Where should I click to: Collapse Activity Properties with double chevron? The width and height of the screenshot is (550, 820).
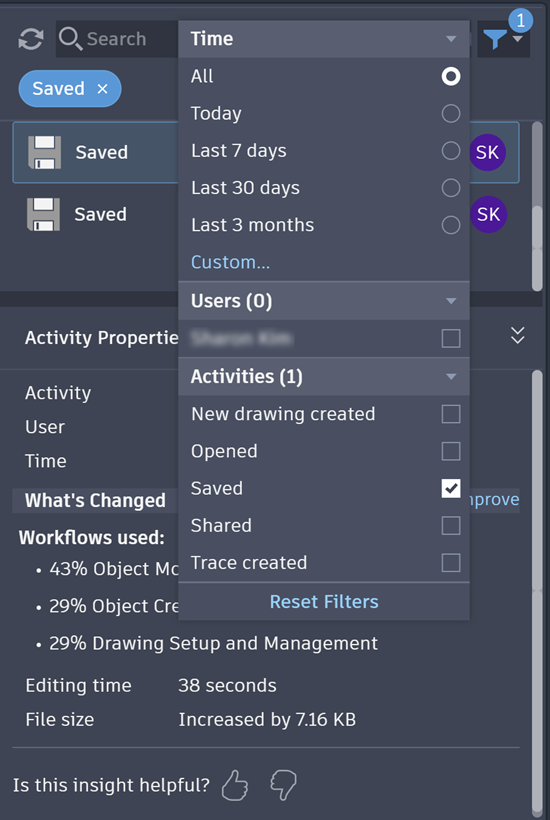(x=518, y=335)
